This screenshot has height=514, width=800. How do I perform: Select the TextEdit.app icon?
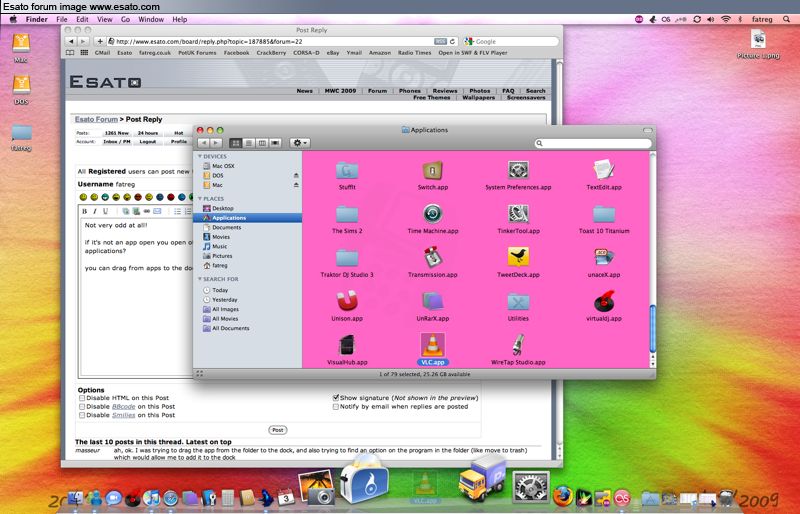(x=604, y=170)
